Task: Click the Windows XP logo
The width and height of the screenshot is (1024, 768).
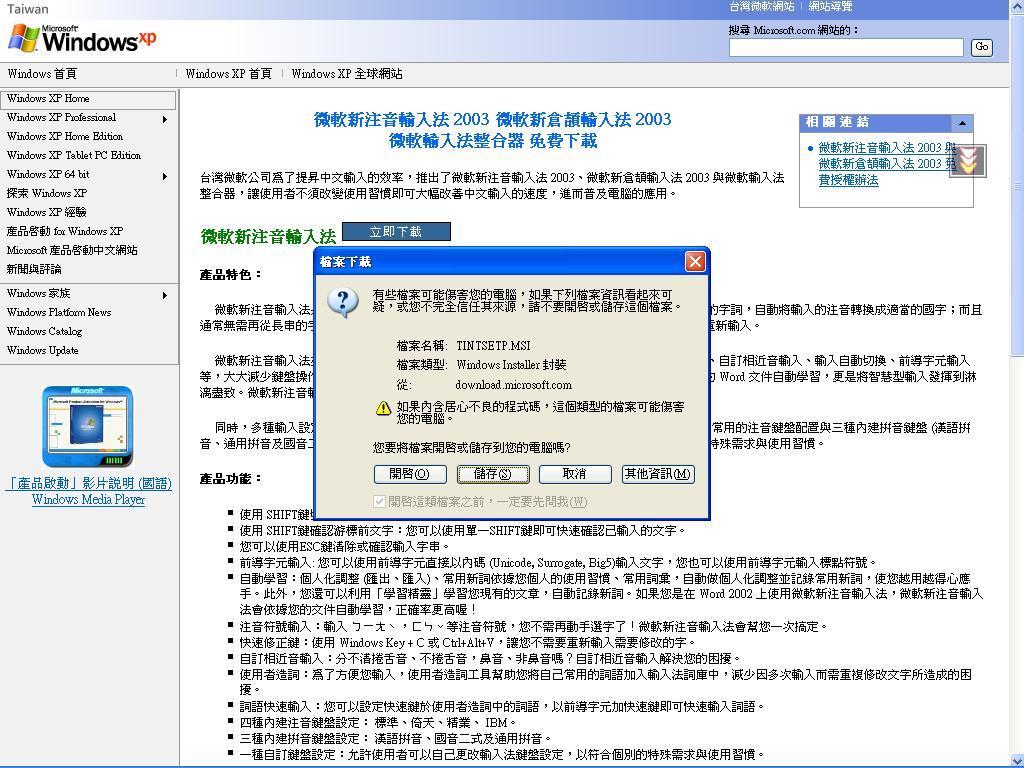Action: tap(82, 39)
